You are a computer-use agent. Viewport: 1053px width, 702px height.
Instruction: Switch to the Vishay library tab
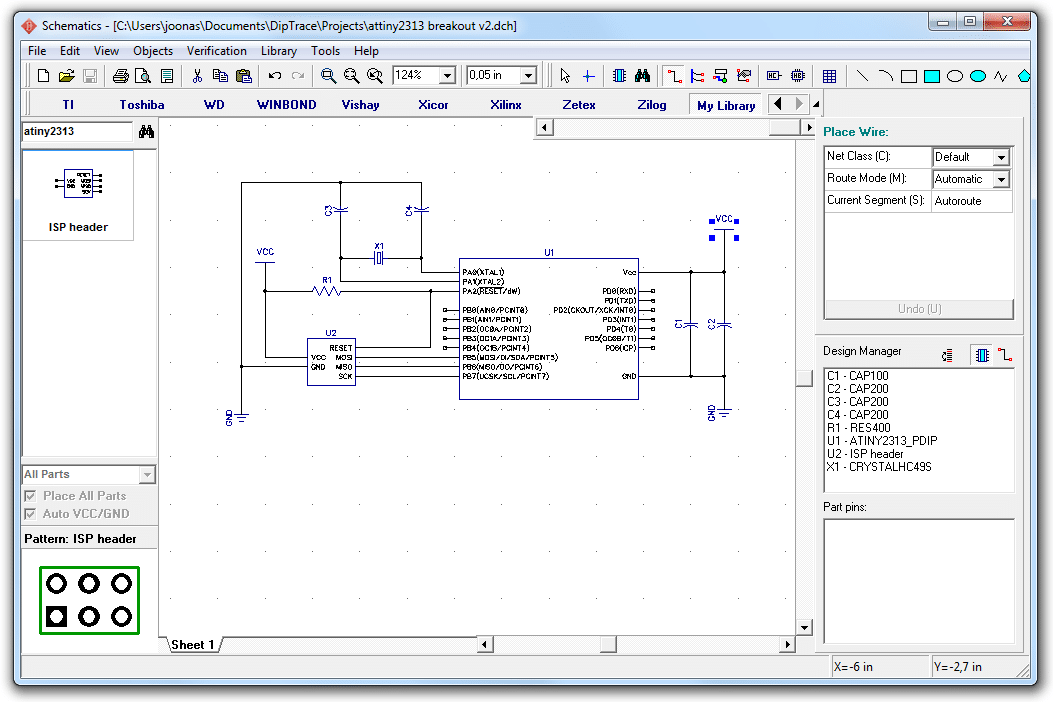[x=360, y=105]
